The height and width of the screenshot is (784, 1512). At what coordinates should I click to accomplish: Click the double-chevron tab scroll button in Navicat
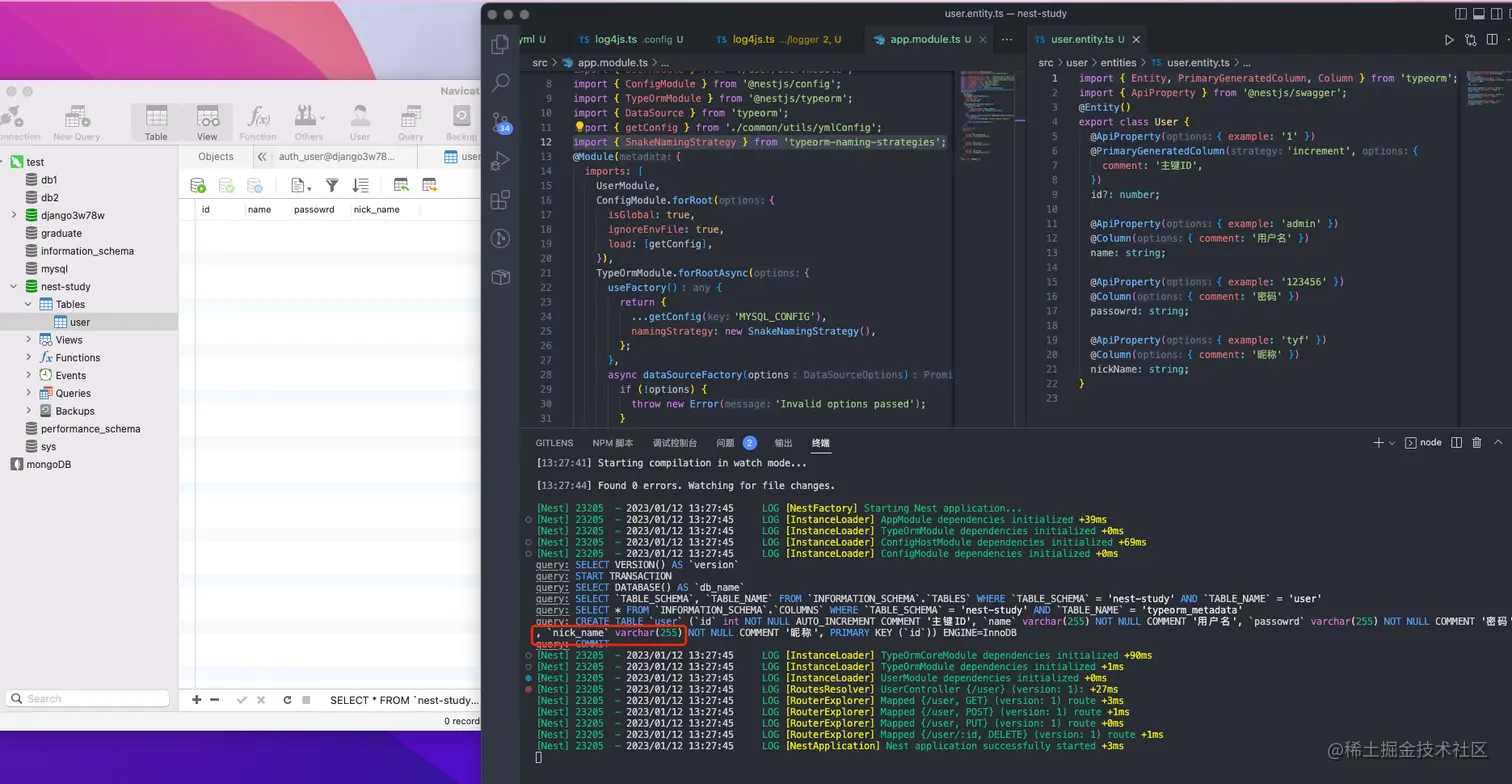(262, 156)
